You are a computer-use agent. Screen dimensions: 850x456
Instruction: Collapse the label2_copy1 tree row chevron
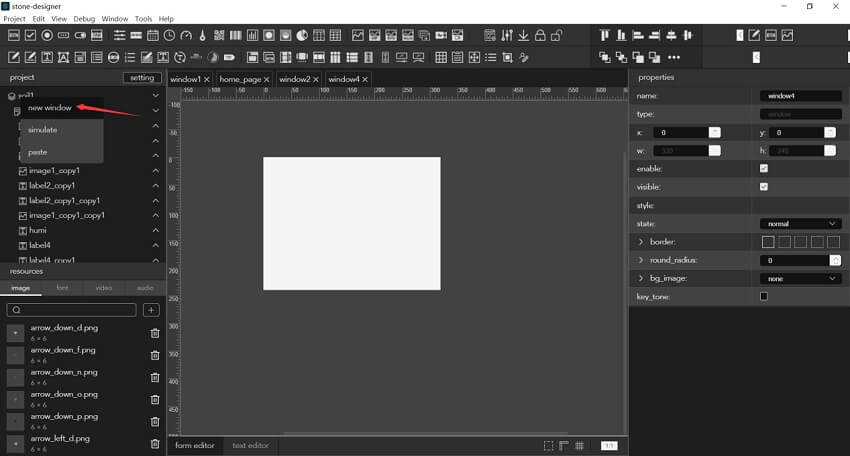[156, 185]
